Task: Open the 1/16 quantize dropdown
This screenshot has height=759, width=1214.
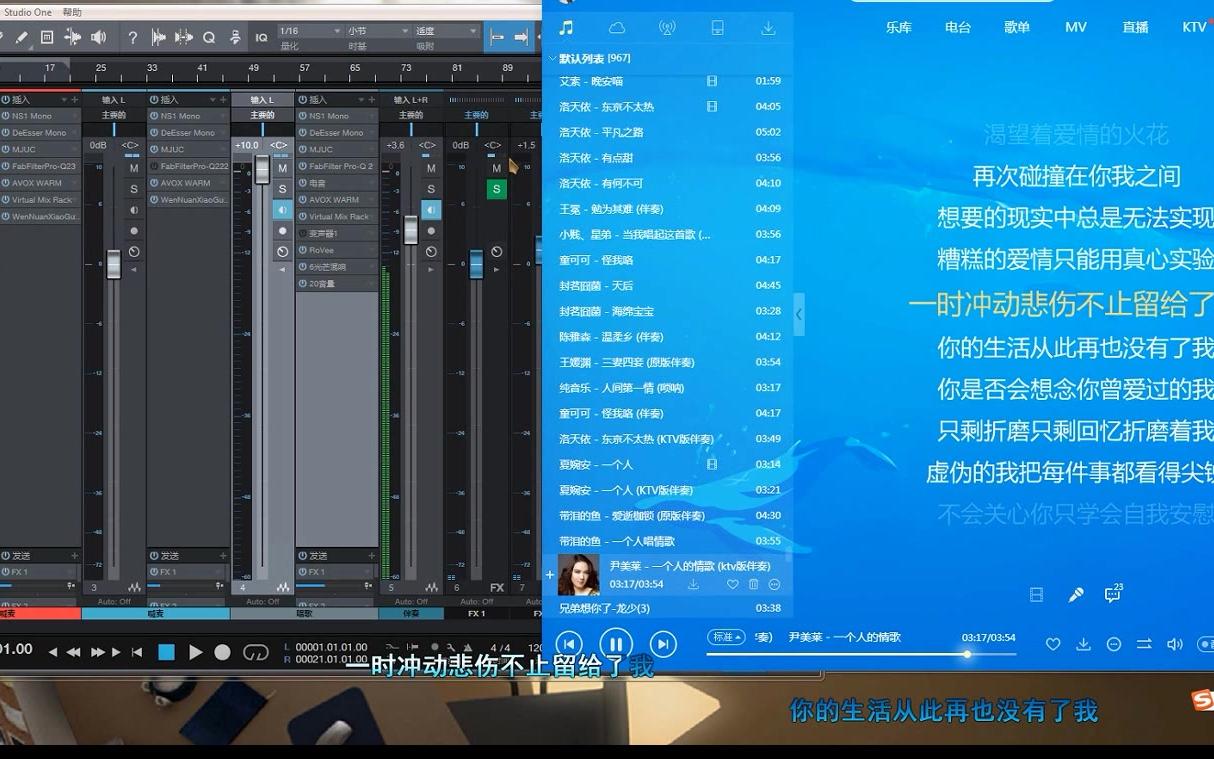Action: coord(309,31)
